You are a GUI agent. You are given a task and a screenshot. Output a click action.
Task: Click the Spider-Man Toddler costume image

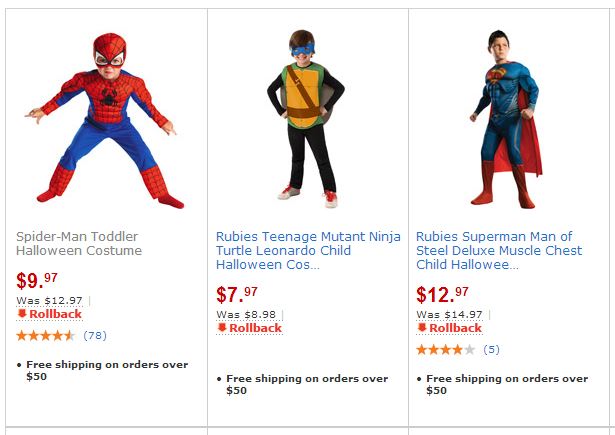[107, 118]
